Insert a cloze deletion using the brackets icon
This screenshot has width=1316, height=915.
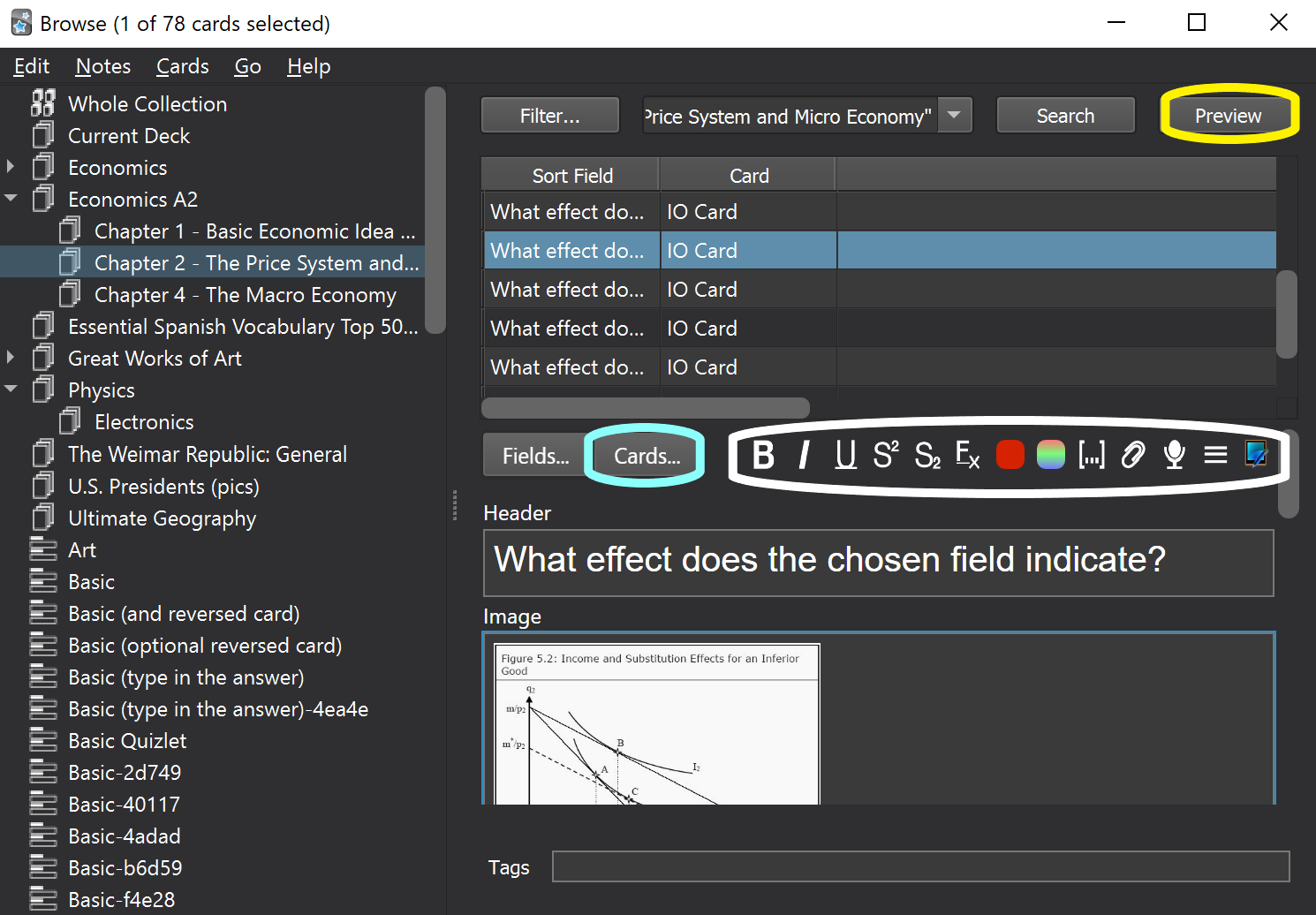click(x=1092, y=456)
